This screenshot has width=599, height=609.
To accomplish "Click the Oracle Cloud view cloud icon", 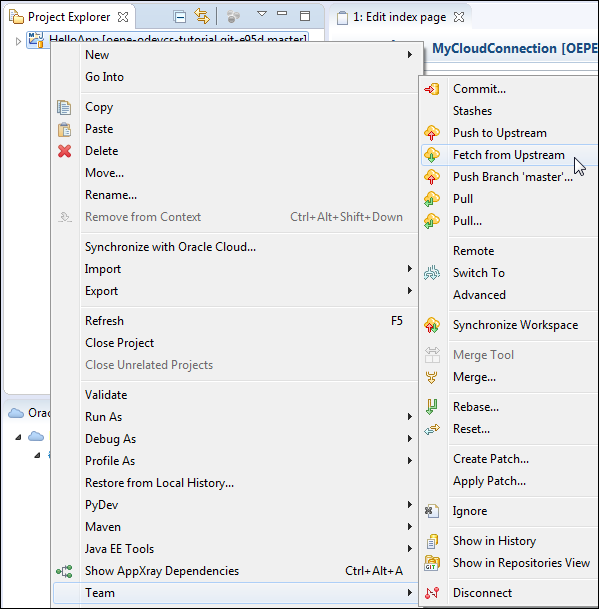I will coord(16,413).
